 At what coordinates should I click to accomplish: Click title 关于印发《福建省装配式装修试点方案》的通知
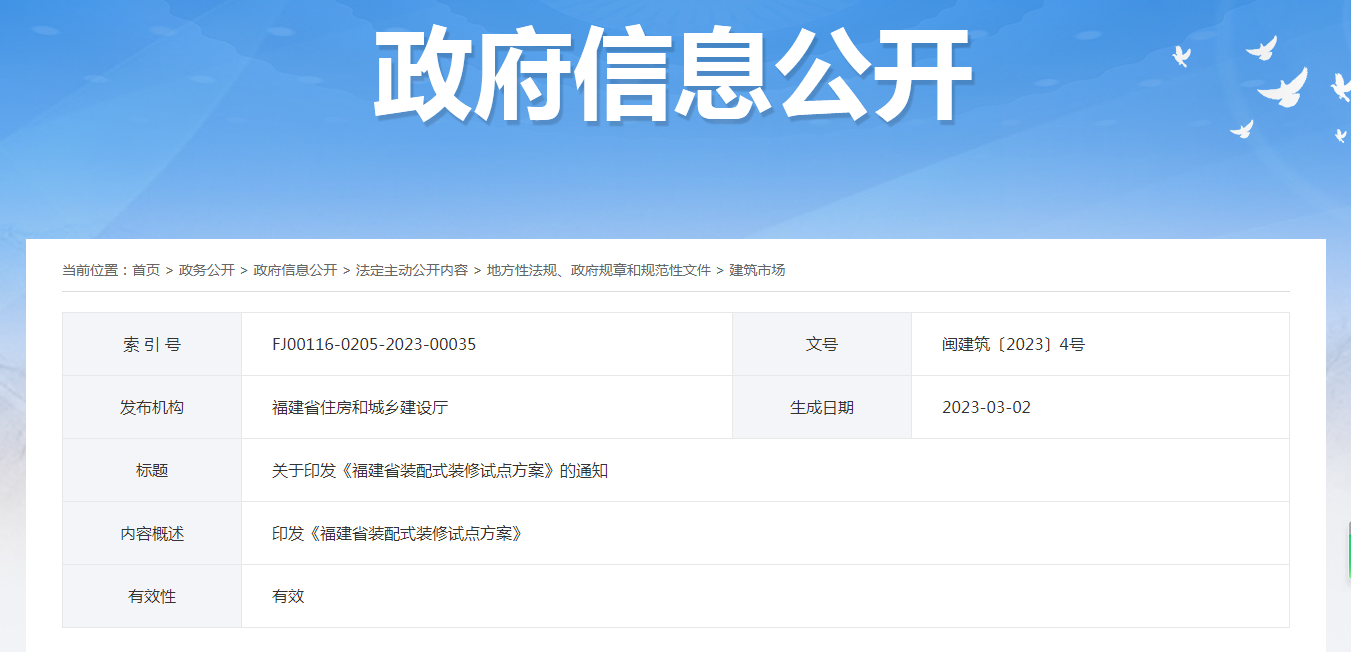coord(440,470)
